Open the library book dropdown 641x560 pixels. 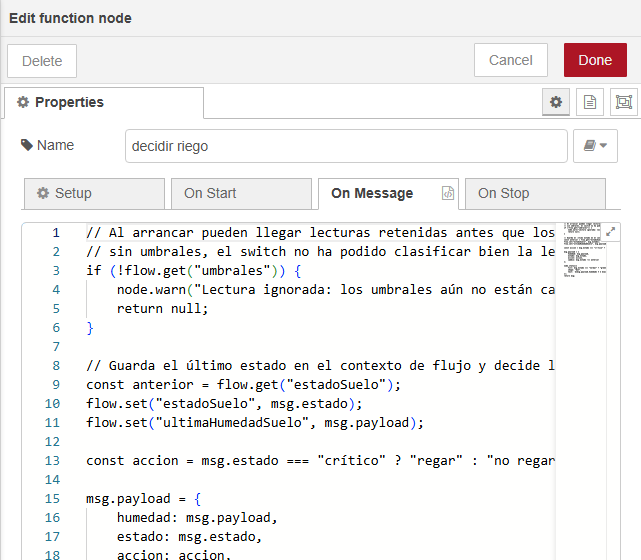point(595,146)
